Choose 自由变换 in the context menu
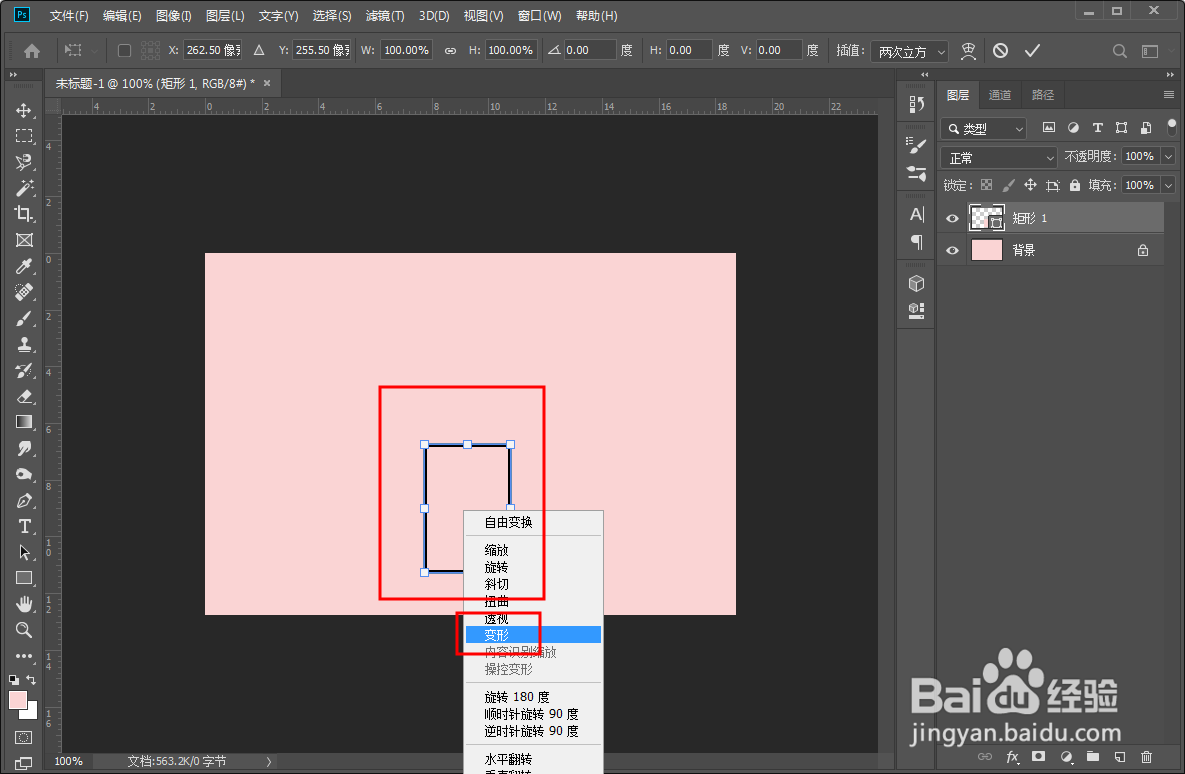Screen dimensions: 1185x774 tap(534, 522)
